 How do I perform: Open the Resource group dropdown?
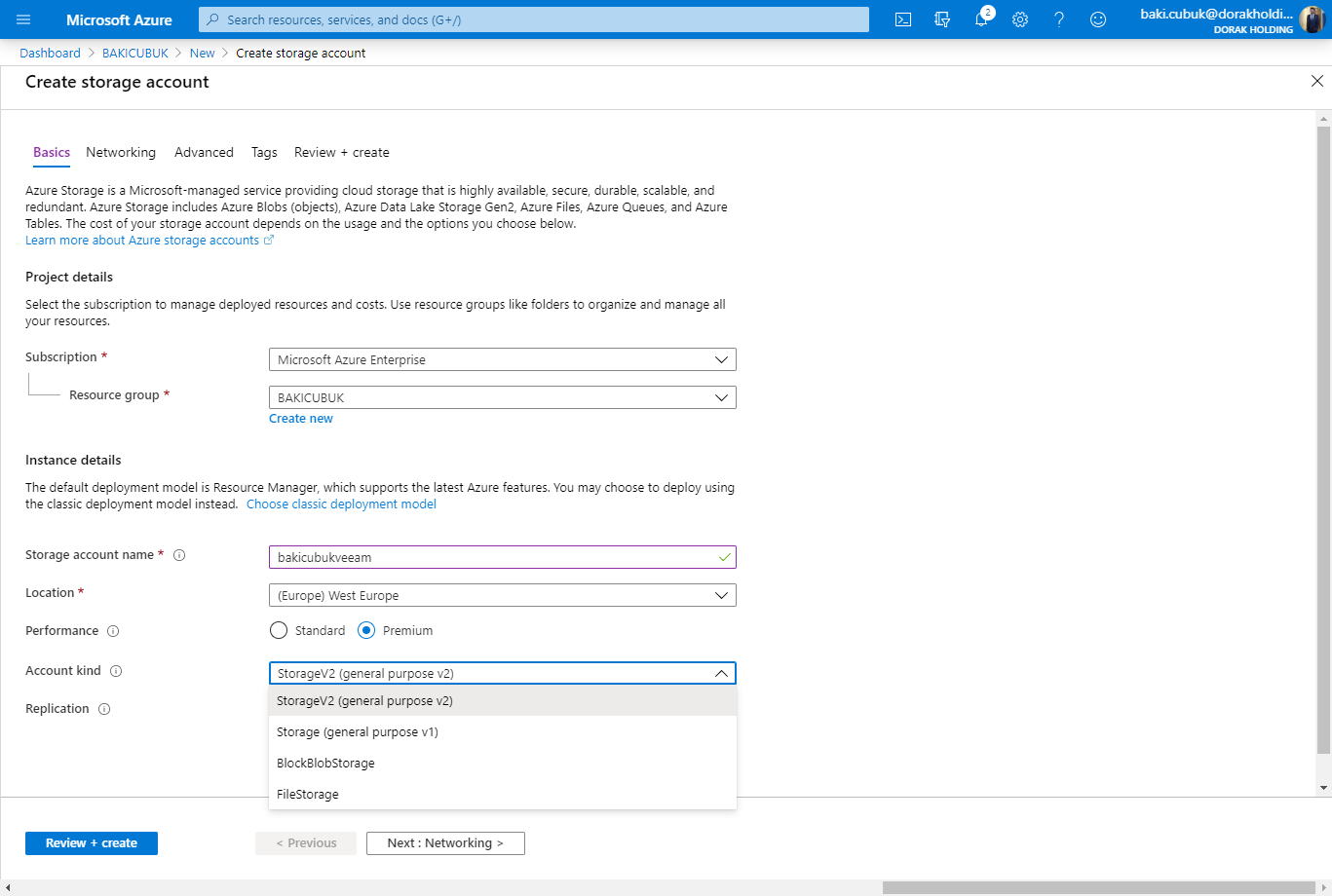[x=503, y=397]
